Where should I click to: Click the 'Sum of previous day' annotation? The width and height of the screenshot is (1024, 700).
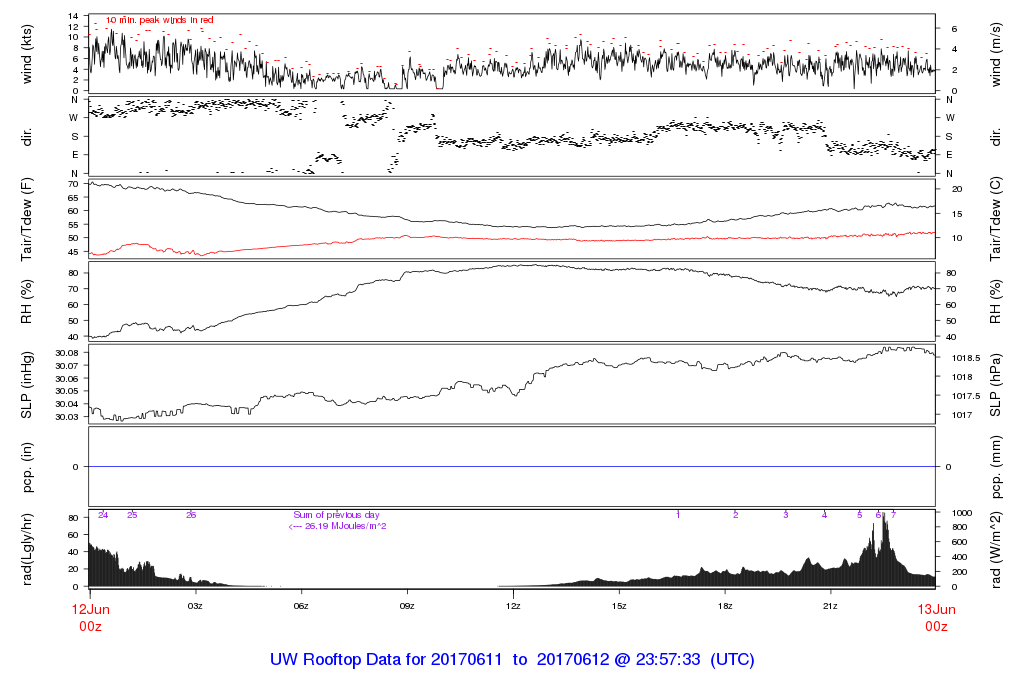coord(336,515)
